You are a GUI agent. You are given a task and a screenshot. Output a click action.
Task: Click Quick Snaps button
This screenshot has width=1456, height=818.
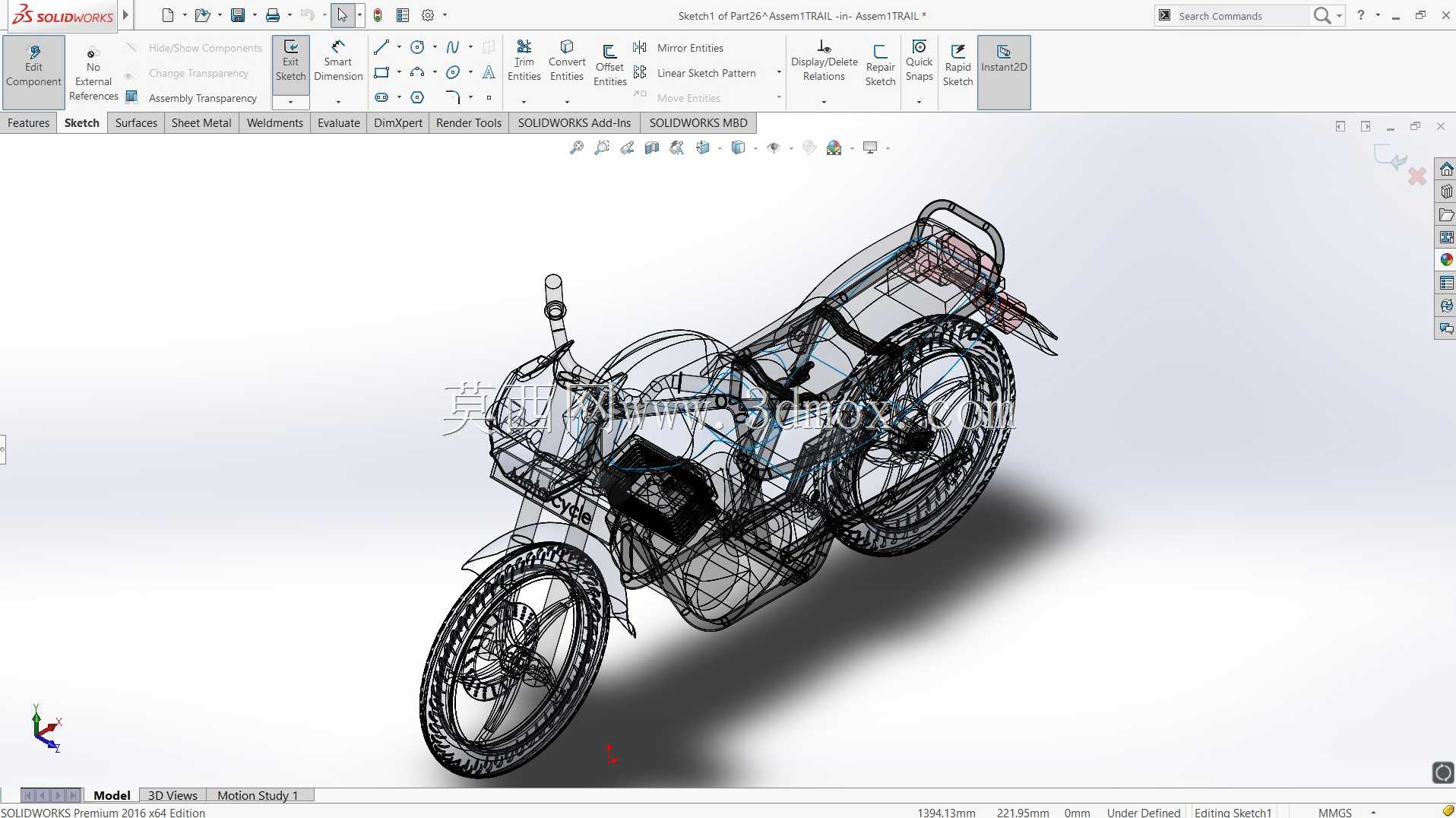(x=919, y=60)
